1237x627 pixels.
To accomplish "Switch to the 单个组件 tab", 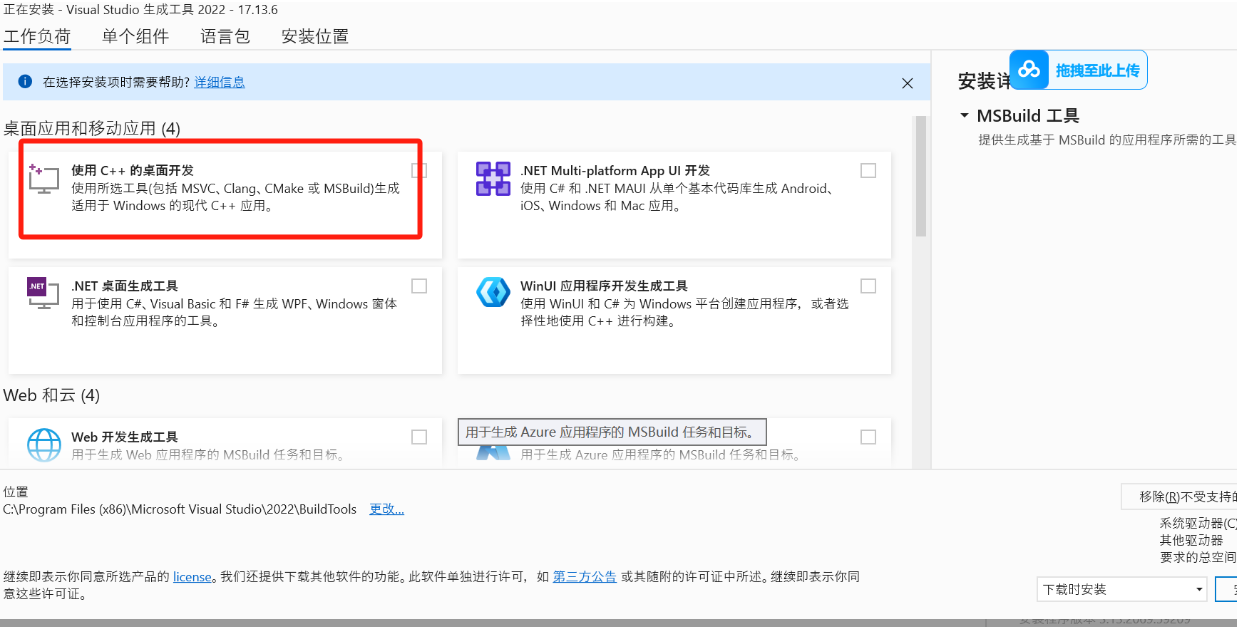I will [135, 36].
